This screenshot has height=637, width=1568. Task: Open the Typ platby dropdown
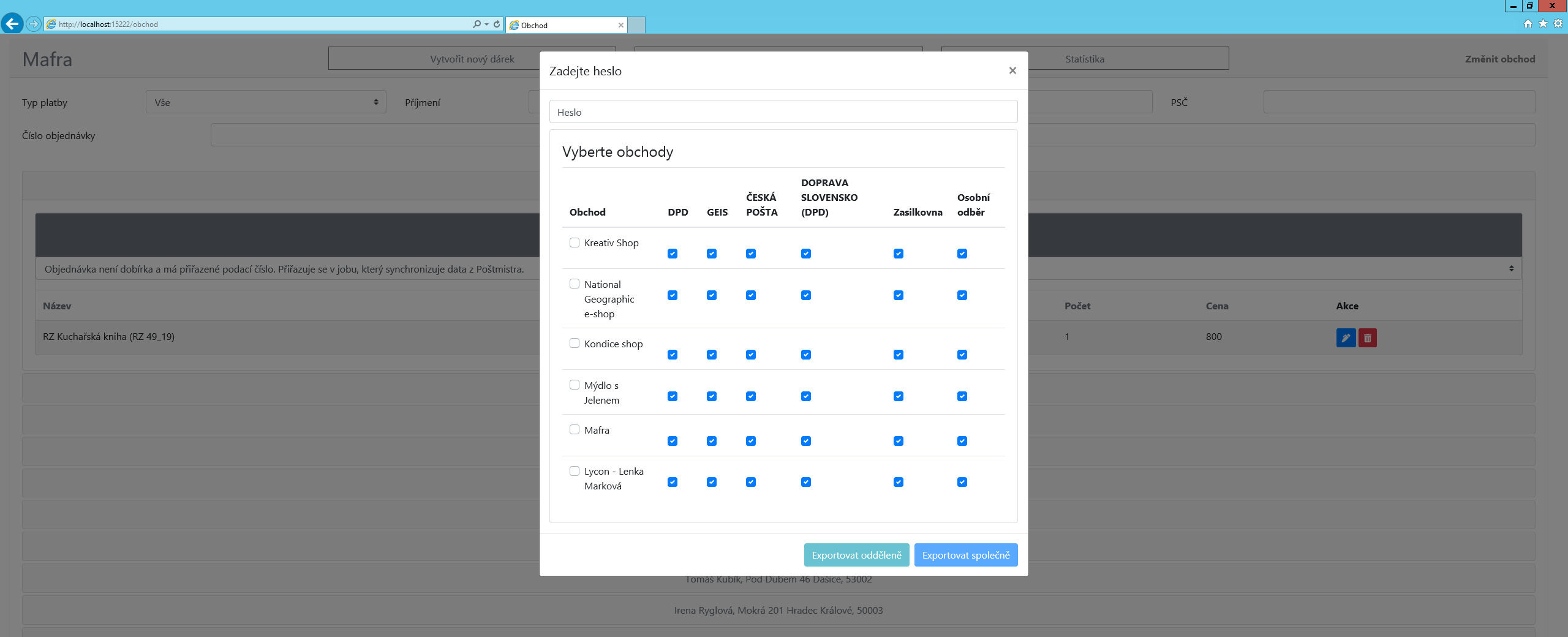[x=266, y=102]
